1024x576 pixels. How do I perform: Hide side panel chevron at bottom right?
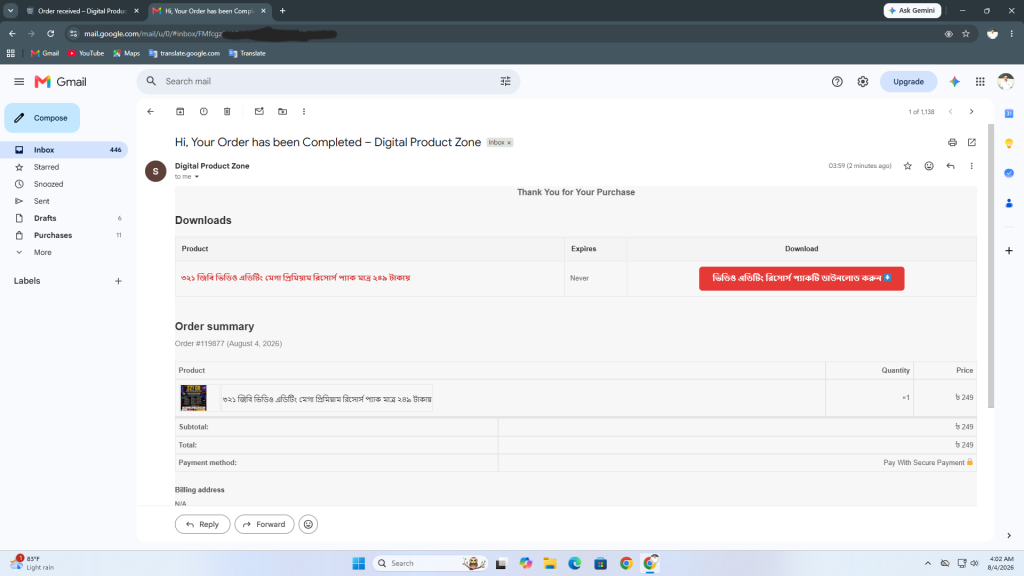point(1009,536)
